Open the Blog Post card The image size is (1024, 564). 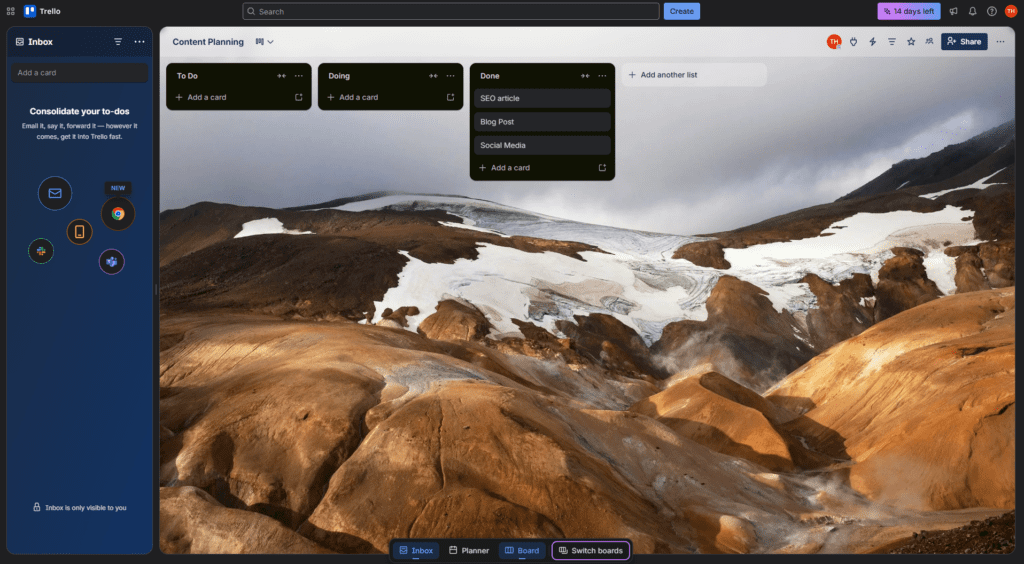click(x=542, y=122)
